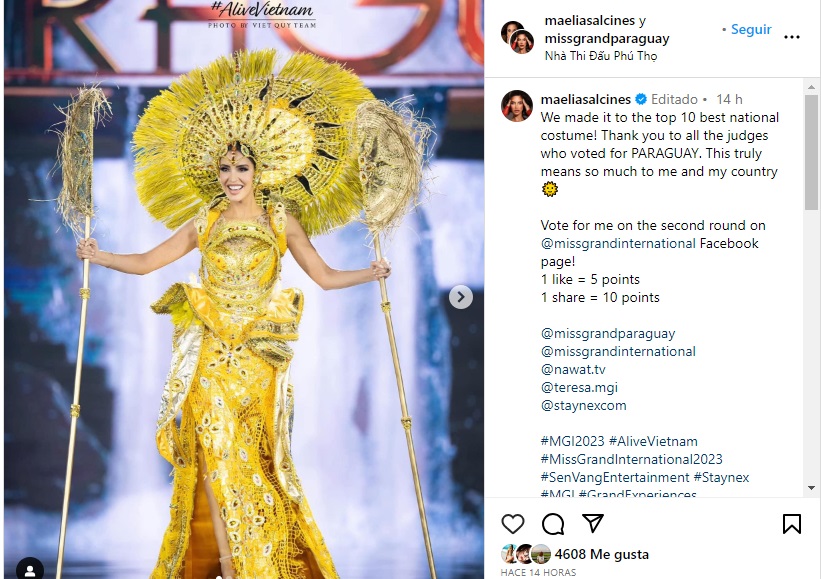Click the caption panel scrollbar thumb
The height and width of the screenshot is (579, 821).
811,152
